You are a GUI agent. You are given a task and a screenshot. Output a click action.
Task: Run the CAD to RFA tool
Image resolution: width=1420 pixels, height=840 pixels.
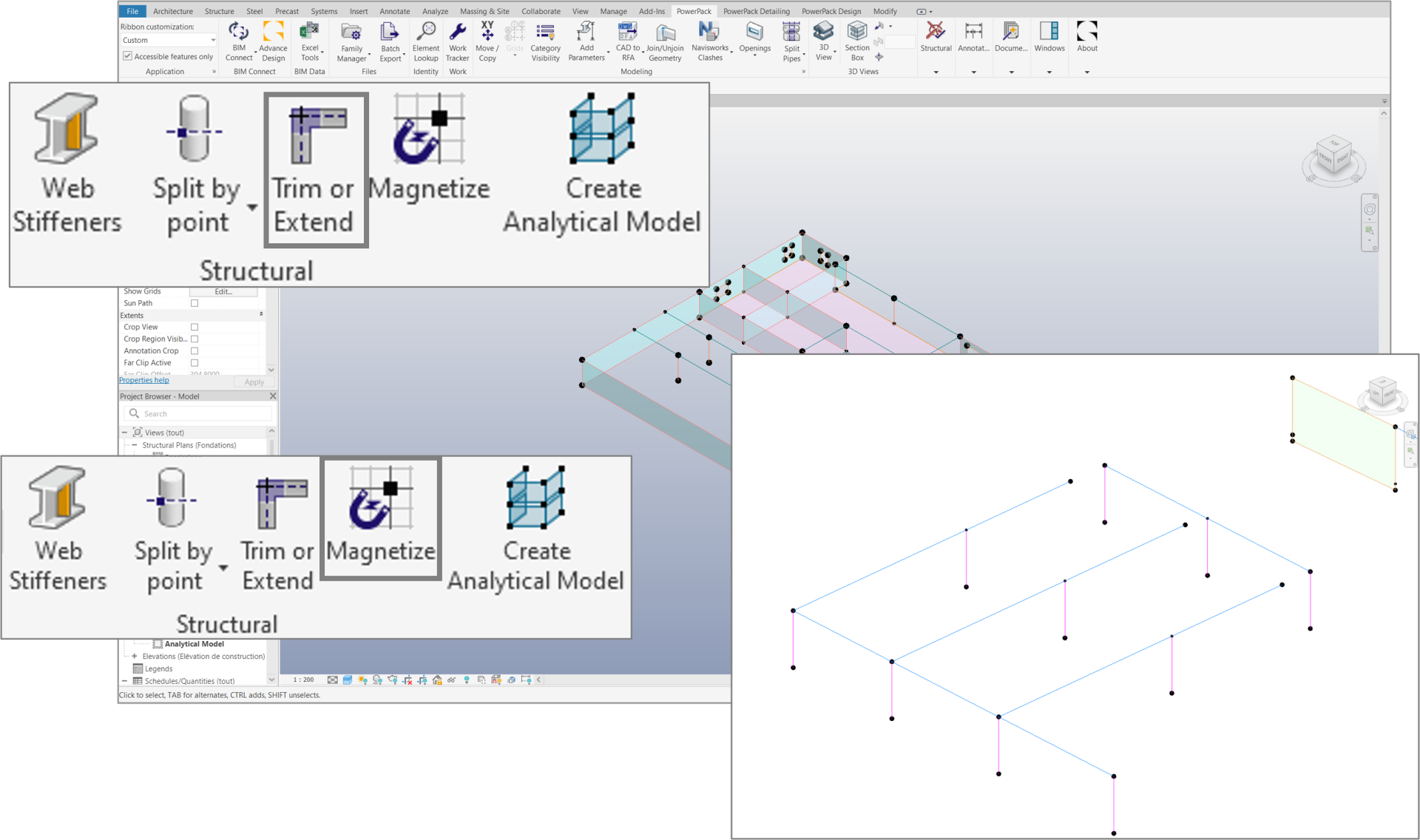tap(628, 42)
